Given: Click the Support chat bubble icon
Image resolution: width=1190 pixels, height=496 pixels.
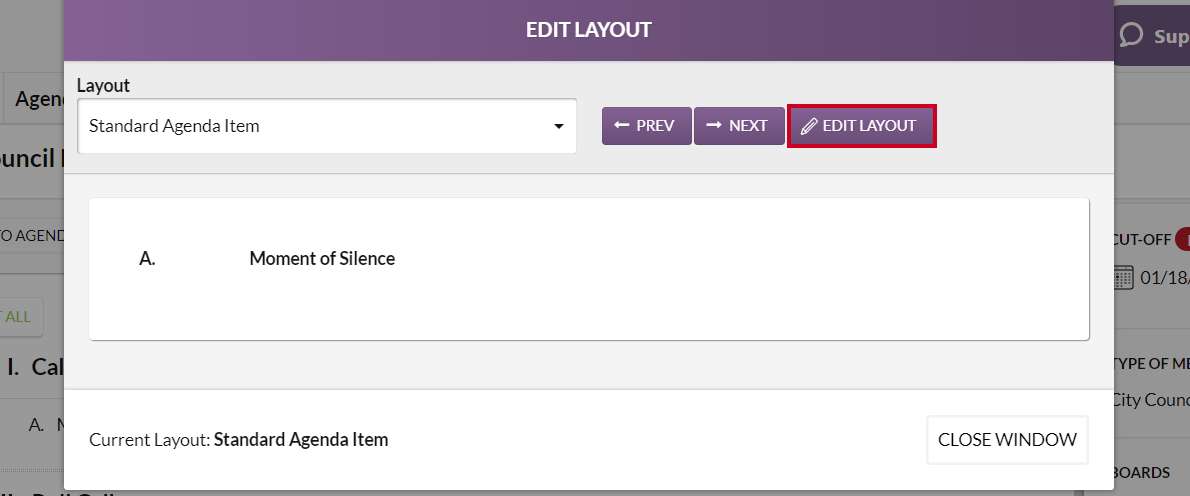Looking at the screenshot, I should [1132, 36].
